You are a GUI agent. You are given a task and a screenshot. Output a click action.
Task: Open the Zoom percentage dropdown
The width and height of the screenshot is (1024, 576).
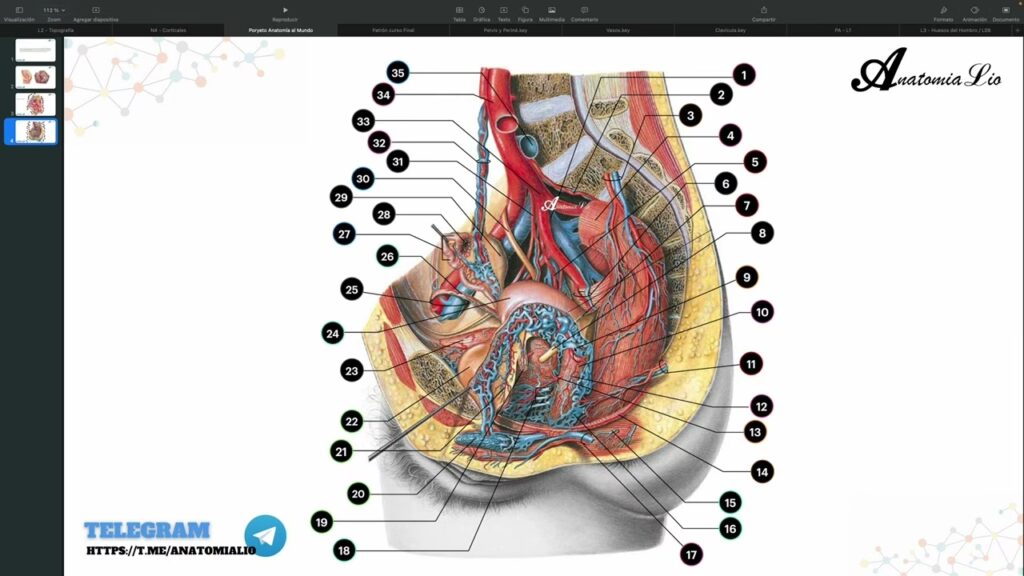[x=54, y=10]
